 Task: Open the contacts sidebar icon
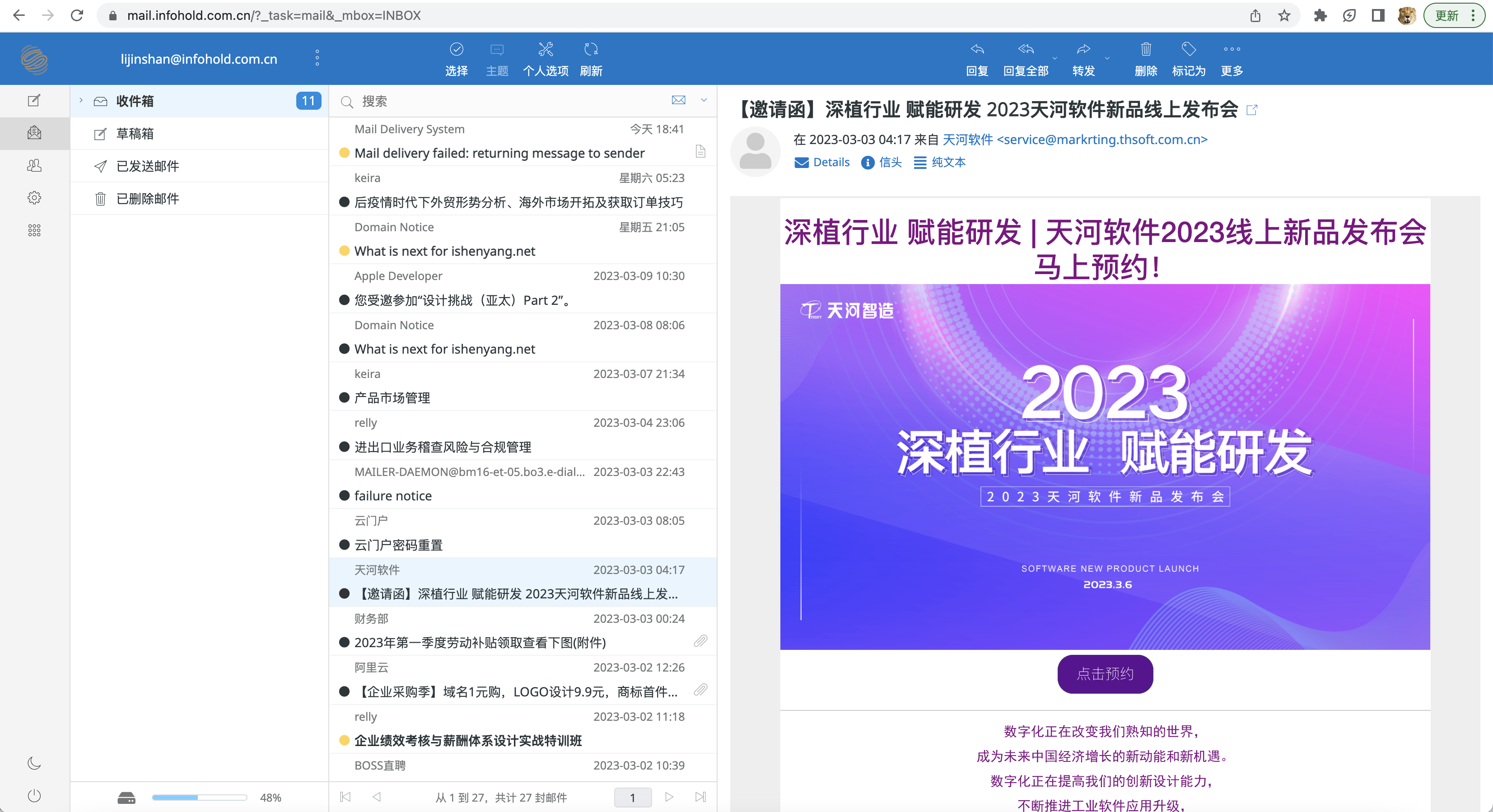tap(34, 165)
